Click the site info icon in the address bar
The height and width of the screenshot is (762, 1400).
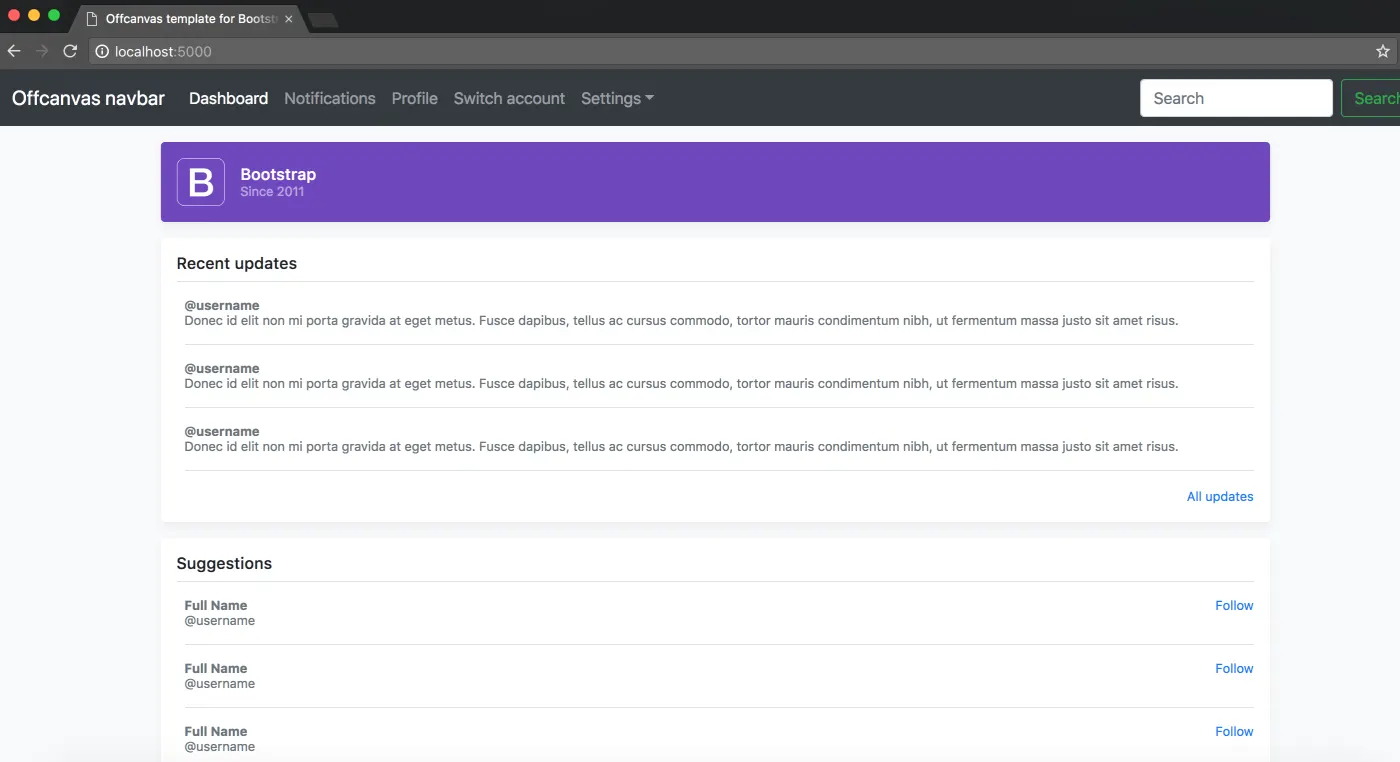click(x=102, y=51)
